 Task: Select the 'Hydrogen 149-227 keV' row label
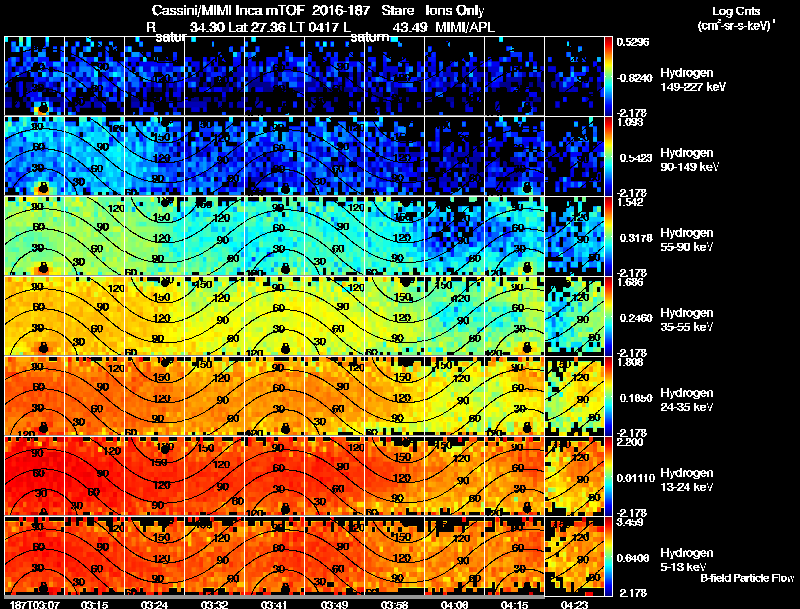pyautogui.click(x=692, y=80)
